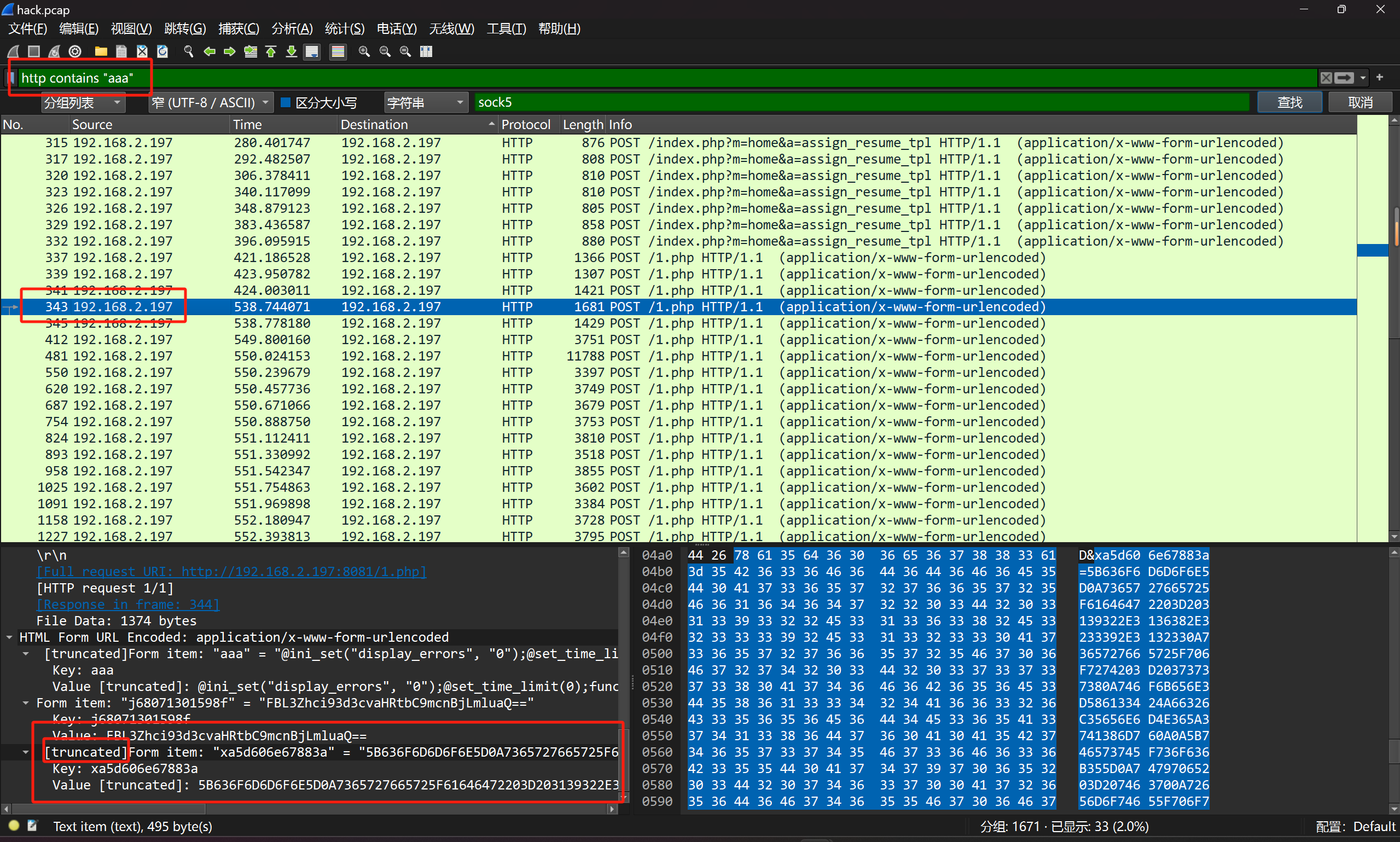
Task: Click the hex pane vertical scrollbar thumb
Action: click(x=1395, y=751)
